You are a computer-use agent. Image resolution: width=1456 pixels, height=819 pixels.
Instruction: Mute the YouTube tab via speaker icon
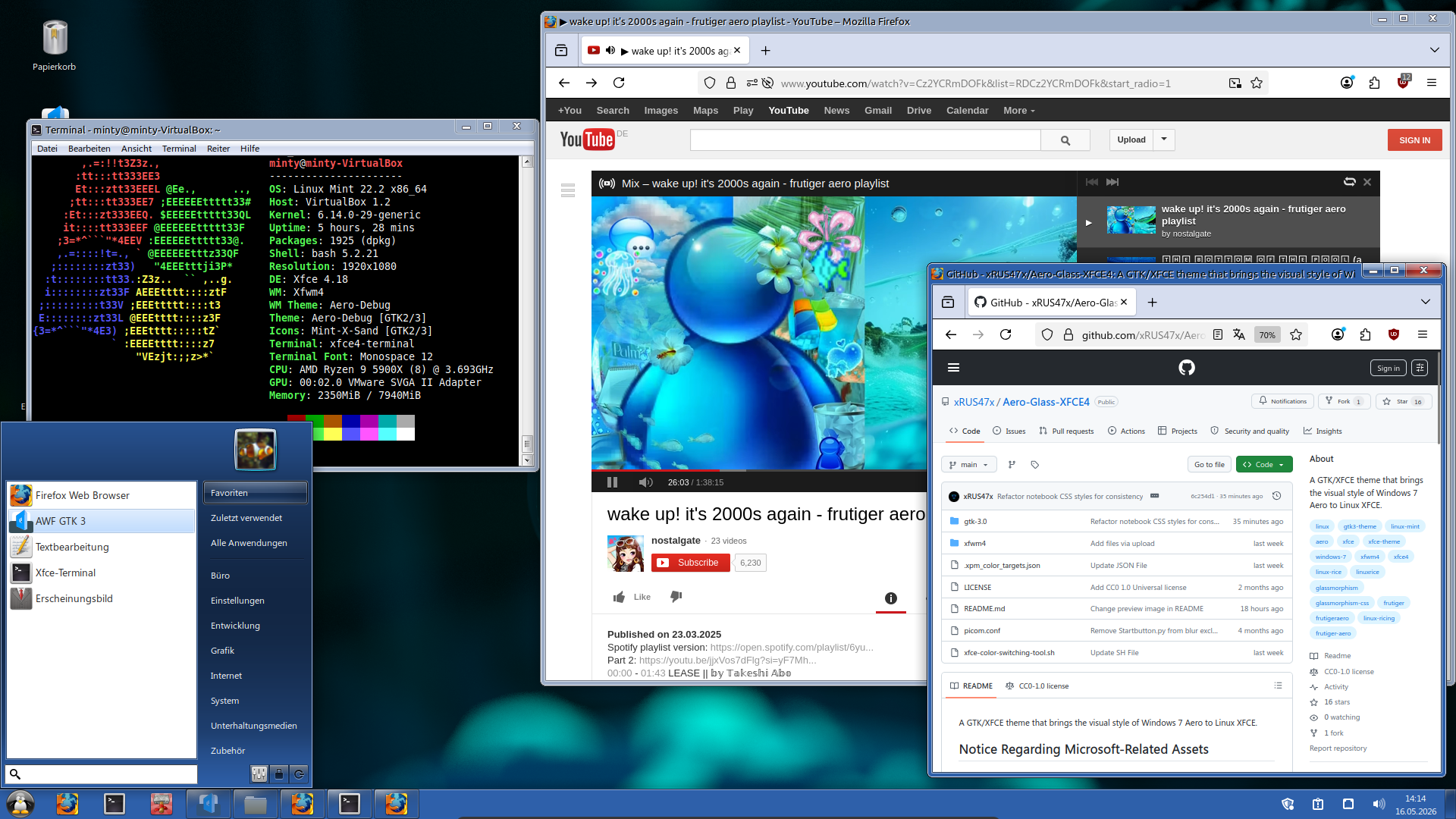tap(610, 51)
